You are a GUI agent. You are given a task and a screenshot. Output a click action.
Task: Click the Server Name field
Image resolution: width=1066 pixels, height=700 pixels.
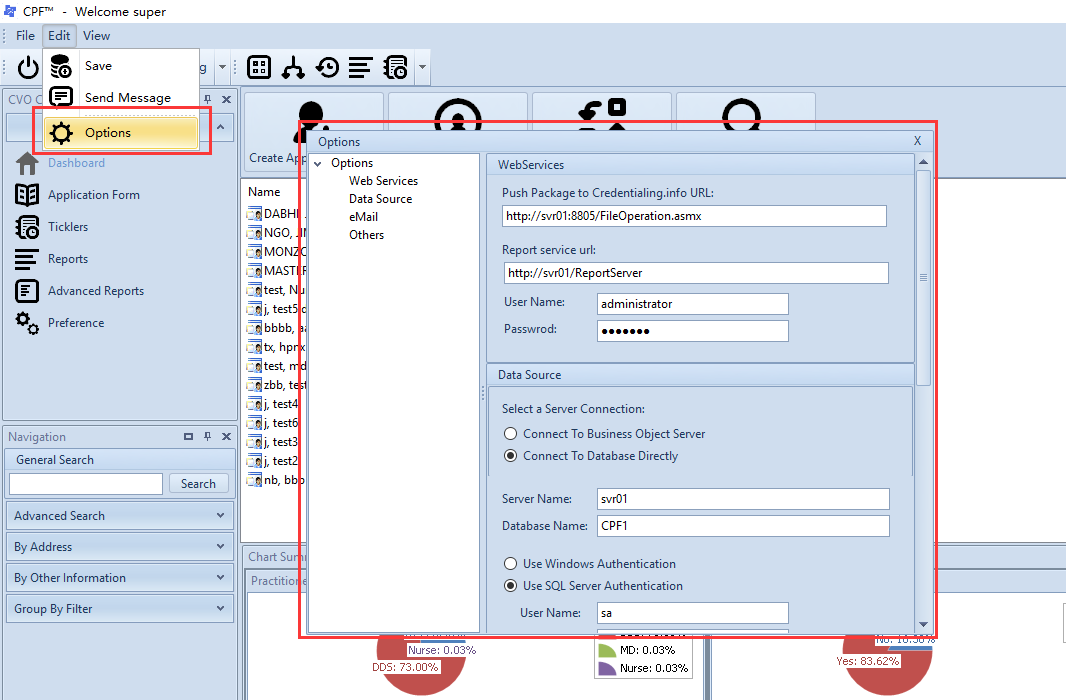click(743, 499)
